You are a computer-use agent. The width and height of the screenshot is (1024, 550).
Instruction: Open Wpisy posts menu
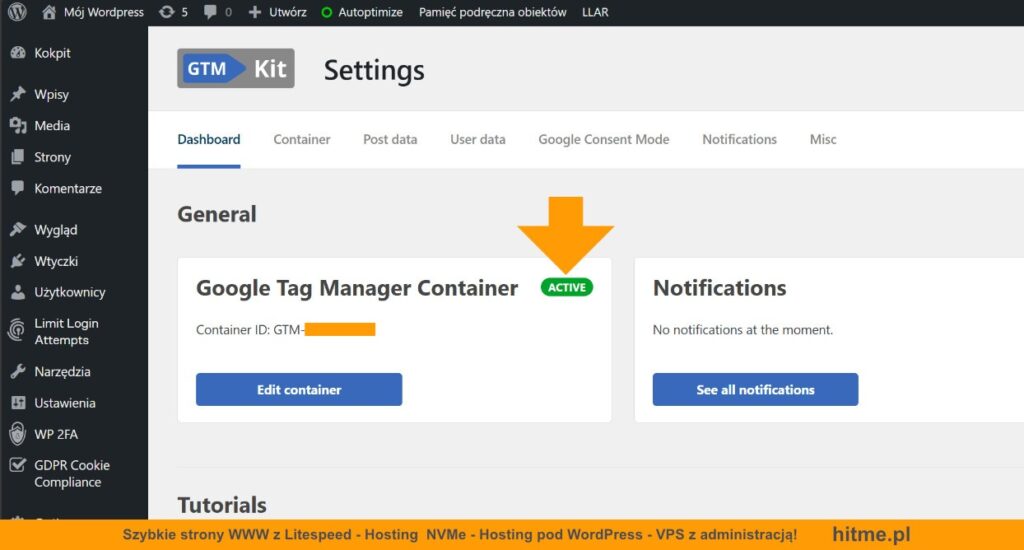(x=51, y=94)
